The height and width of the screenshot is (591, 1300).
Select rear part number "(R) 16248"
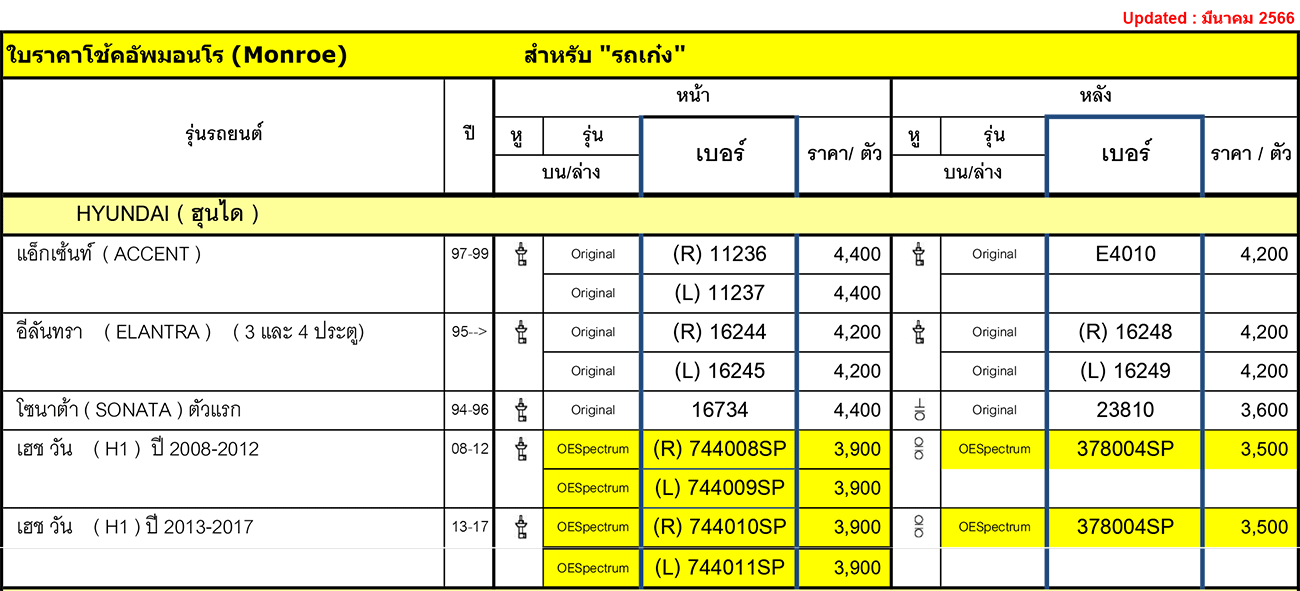(1125, 332)
